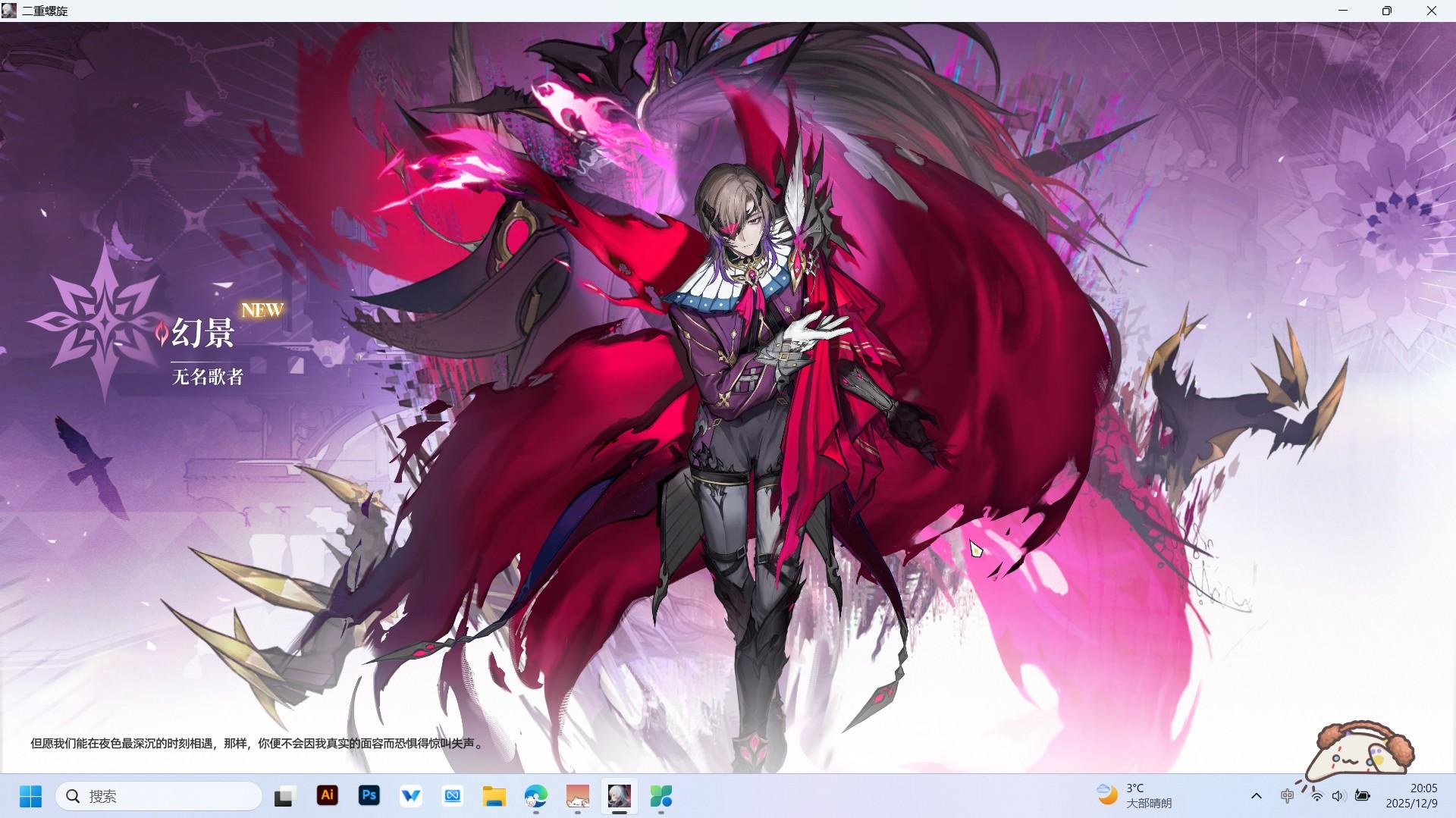Open the WPS Office taskbar icon
Viewport: 1456px width, 818px height.
pyautogui.click(x=411, y=795)
